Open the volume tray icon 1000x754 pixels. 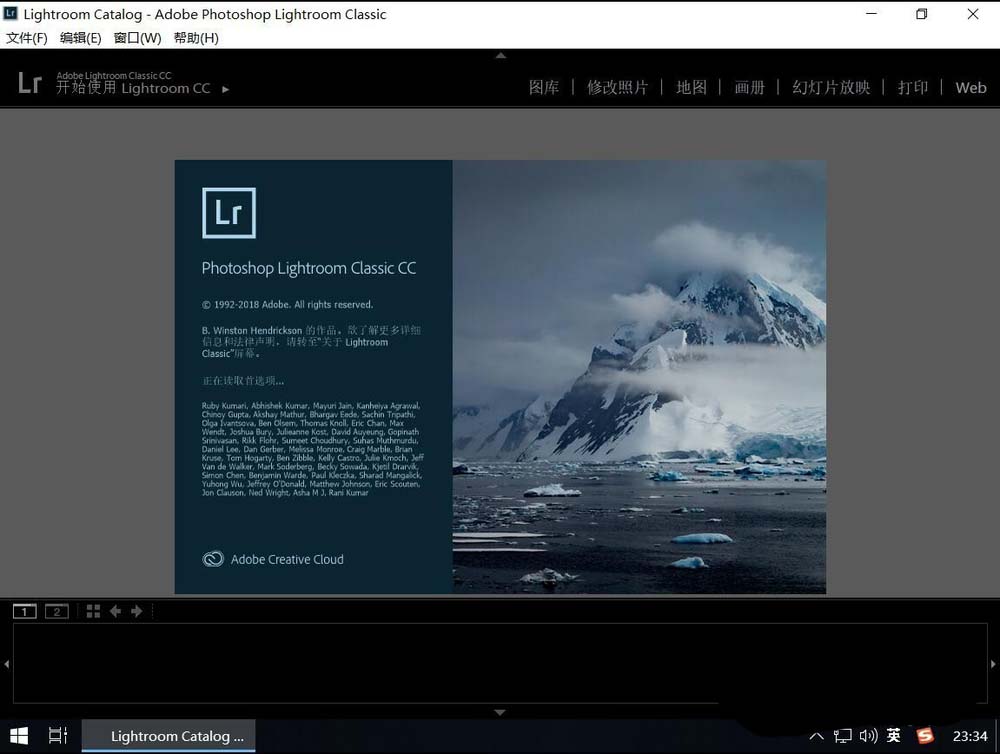click(x=868, y=736)
